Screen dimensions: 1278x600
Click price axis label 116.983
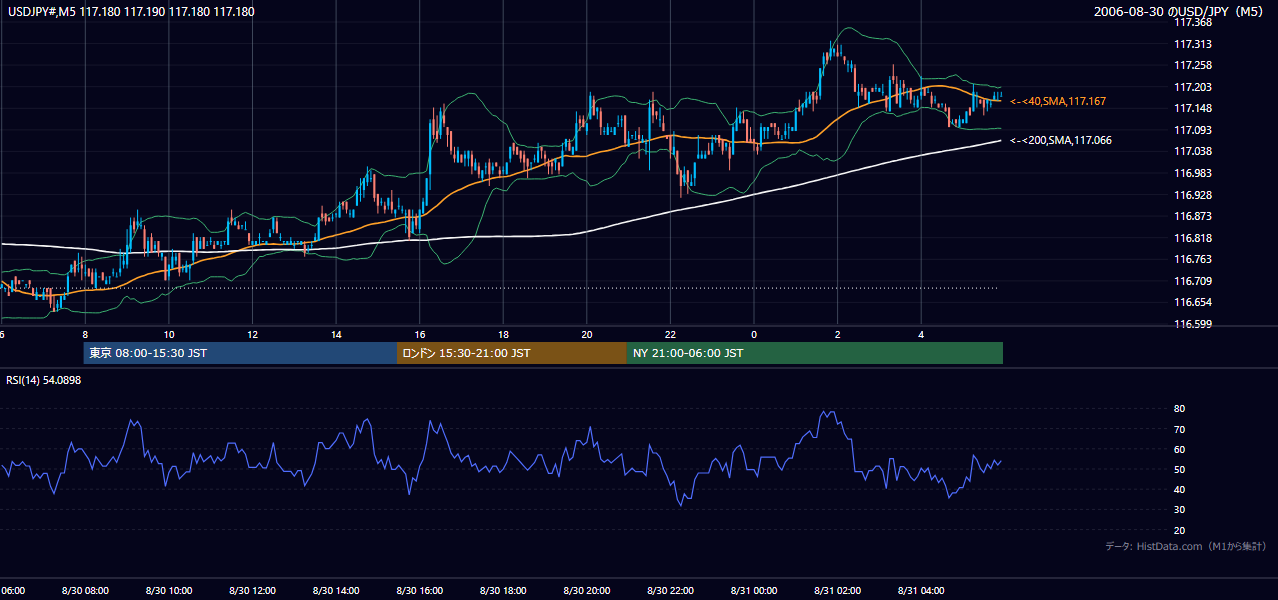pyautogui.click(x=1192, y=173)
